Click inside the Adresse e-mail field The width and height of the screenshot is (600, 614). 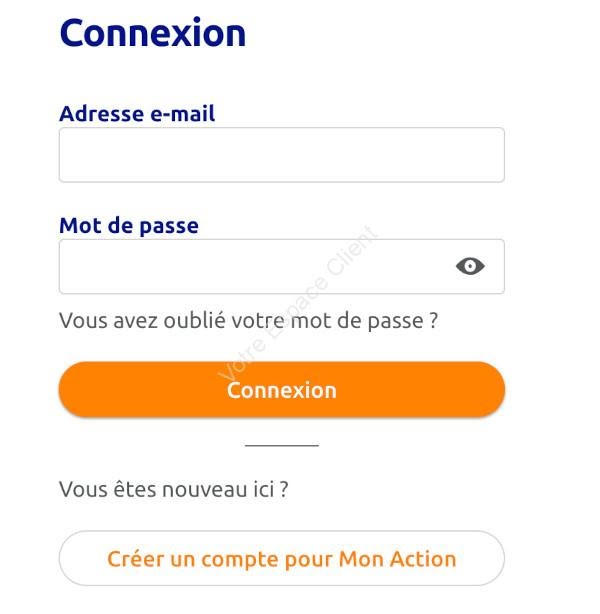282,155
